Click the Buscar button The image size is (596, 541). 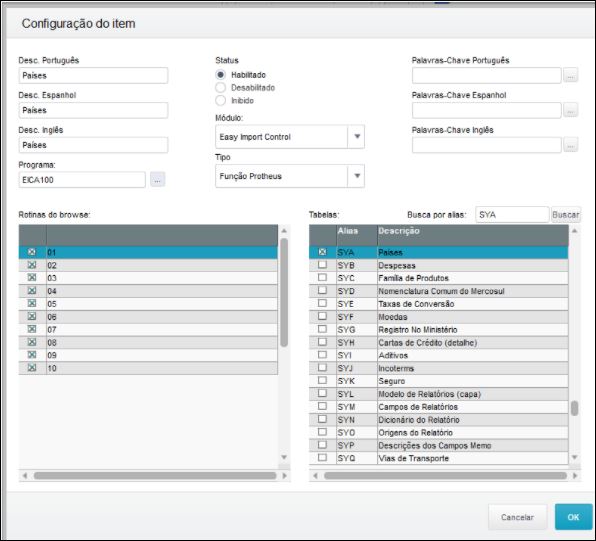[x=566, y=215]
